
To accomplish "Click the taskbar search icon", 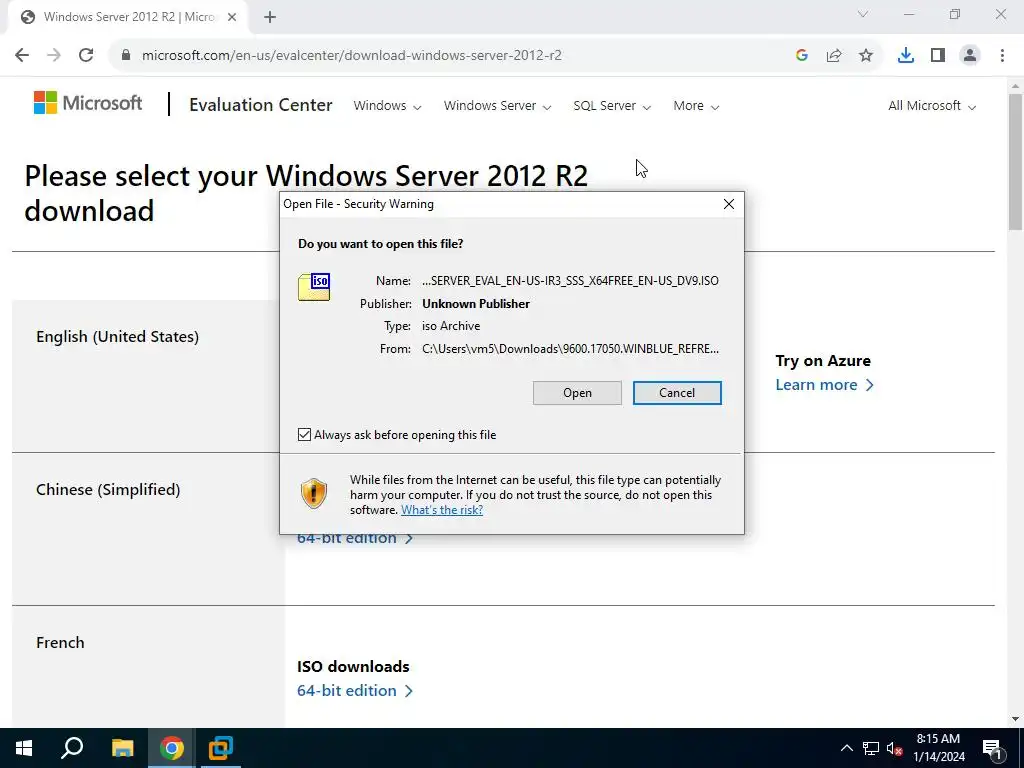I will [x=72, y=748].
